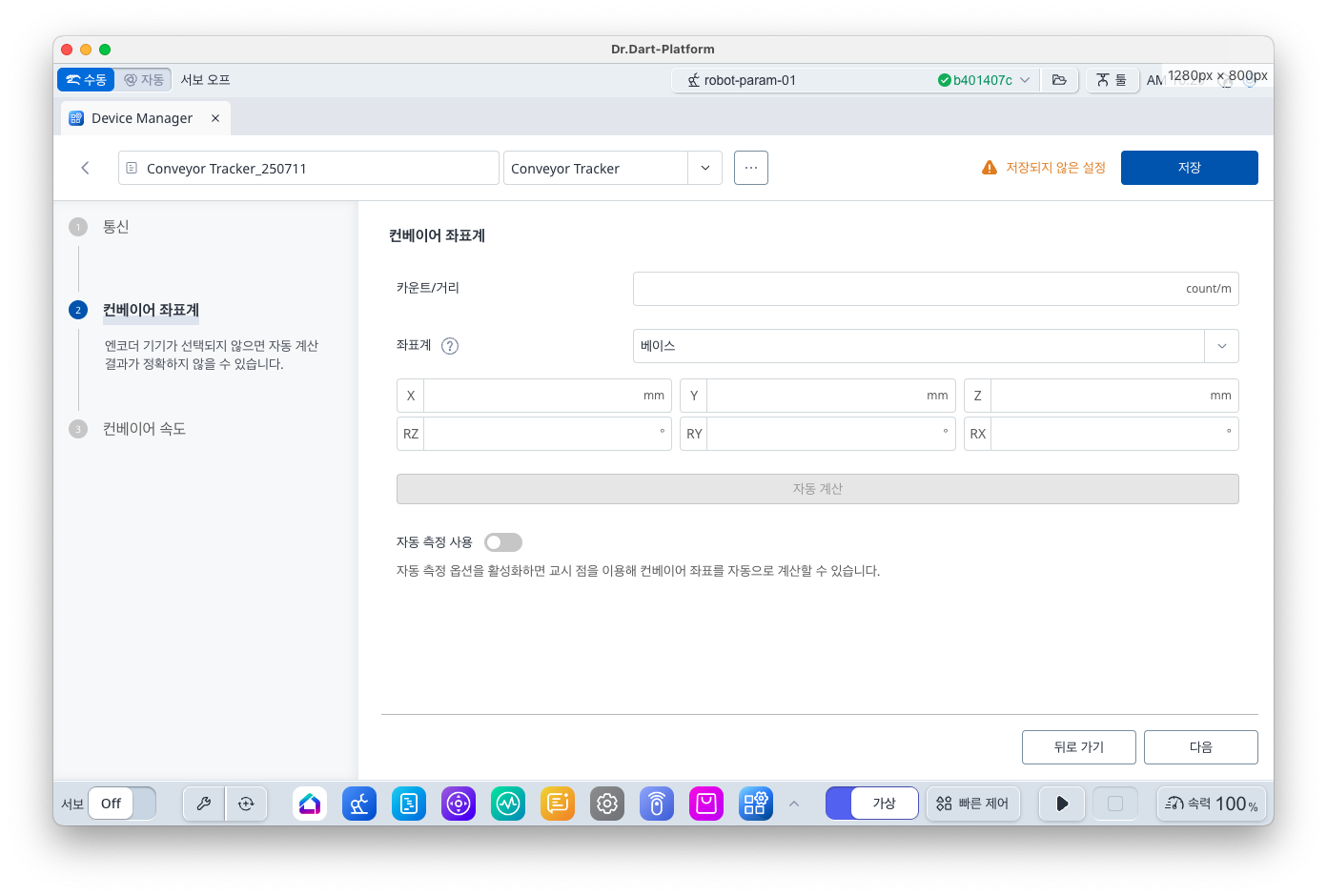
Task: Switch the 가상 mode toggle
Action: (871, 804)
